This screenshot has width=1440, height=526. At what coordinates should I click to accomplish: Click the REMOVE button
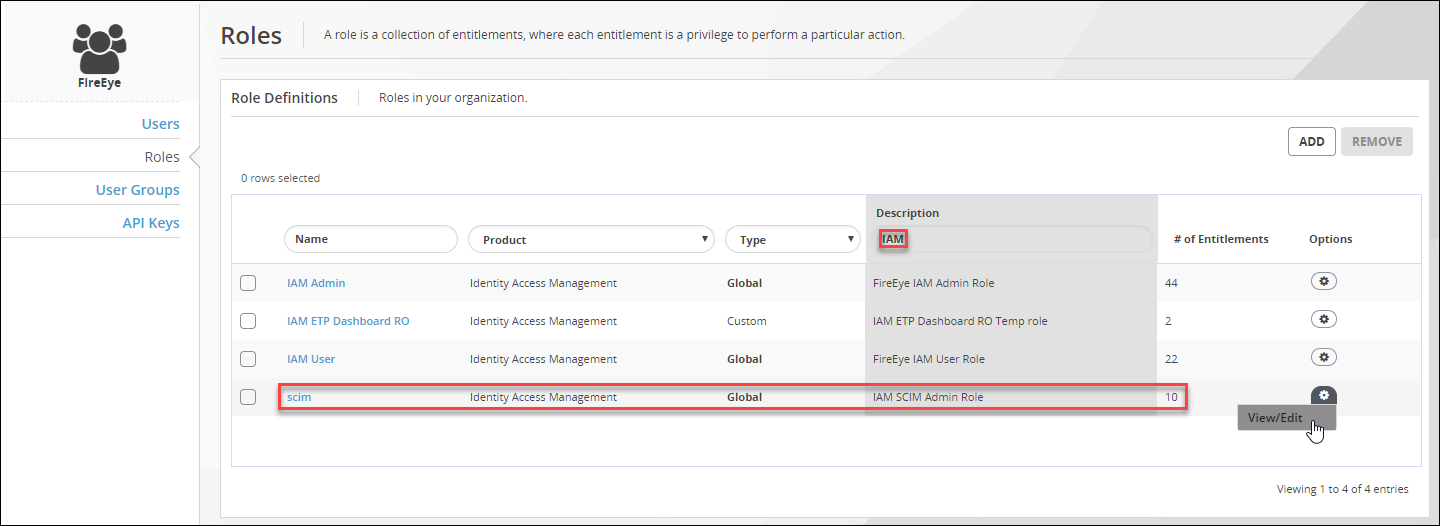tap(1377, 141)
